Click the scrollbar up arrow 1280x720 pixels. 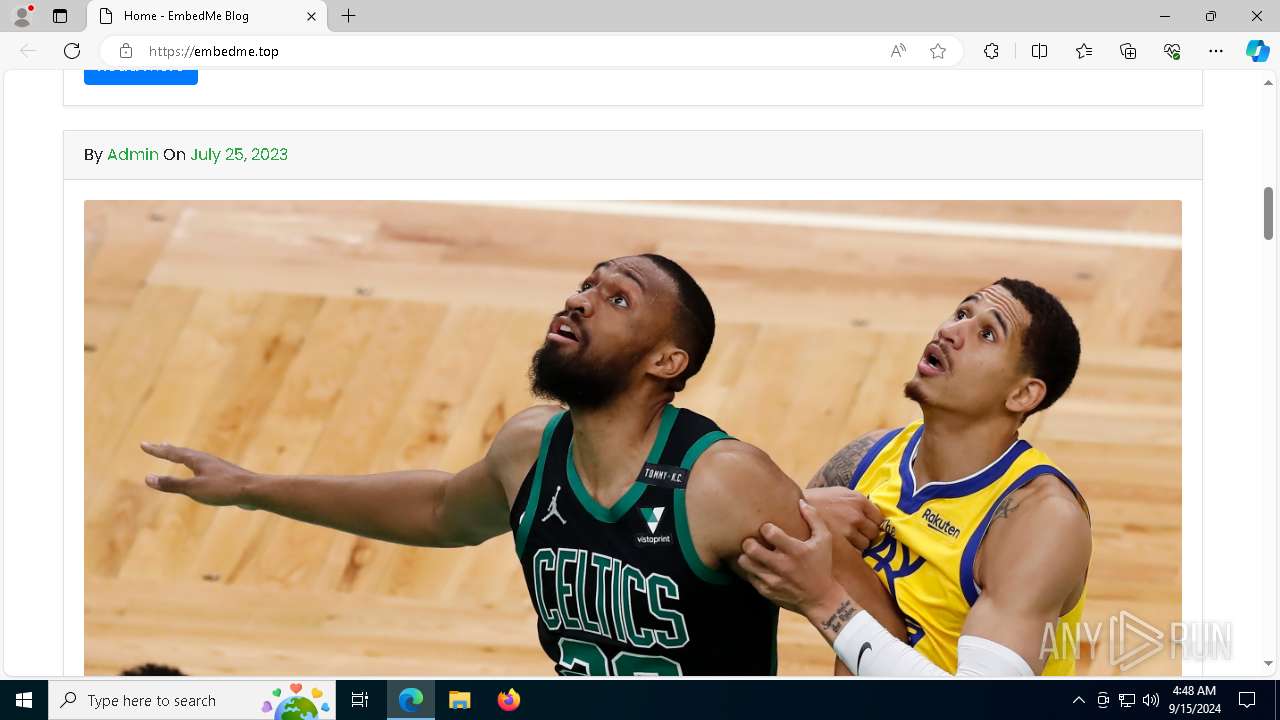[x=1268, y=82]
